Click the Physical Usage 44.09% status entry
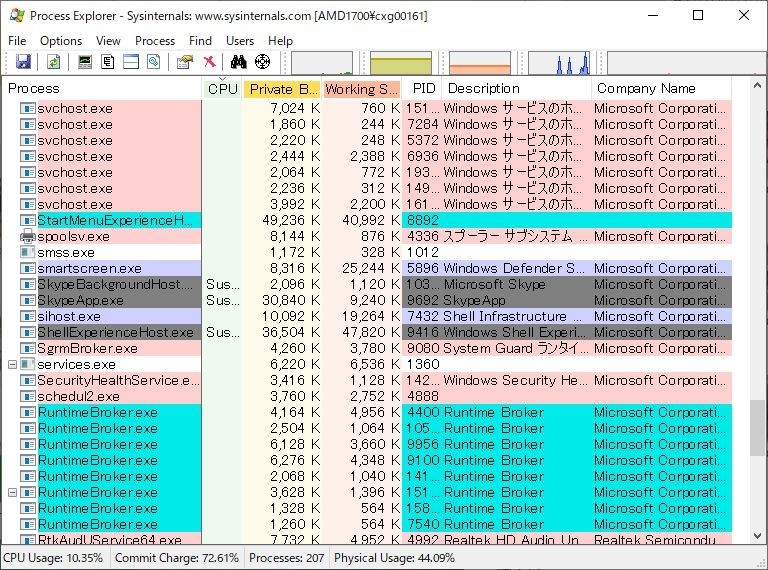This screenshot has height=570, width=768. coord(394,558)
